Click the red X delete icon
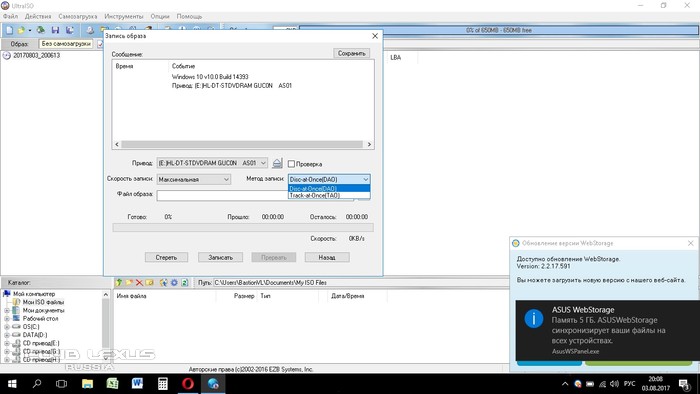Screen dimensions: 700x394 (139, 282)
